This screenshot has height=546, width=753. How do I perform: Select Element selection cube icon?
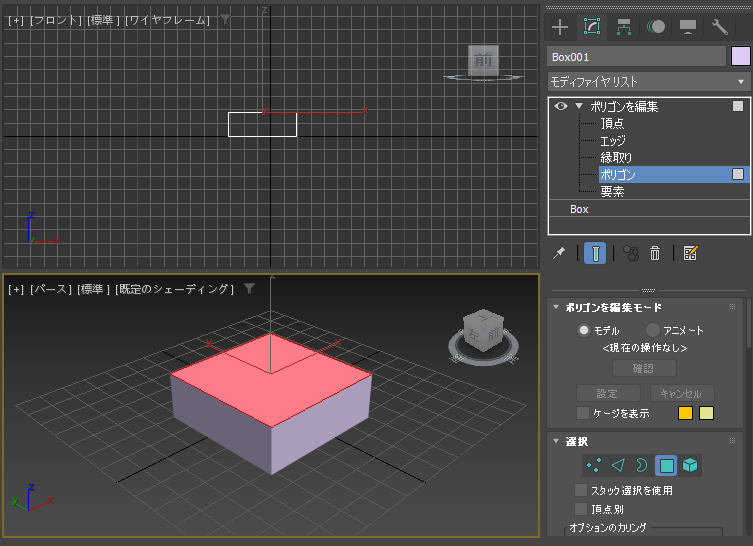690,465
